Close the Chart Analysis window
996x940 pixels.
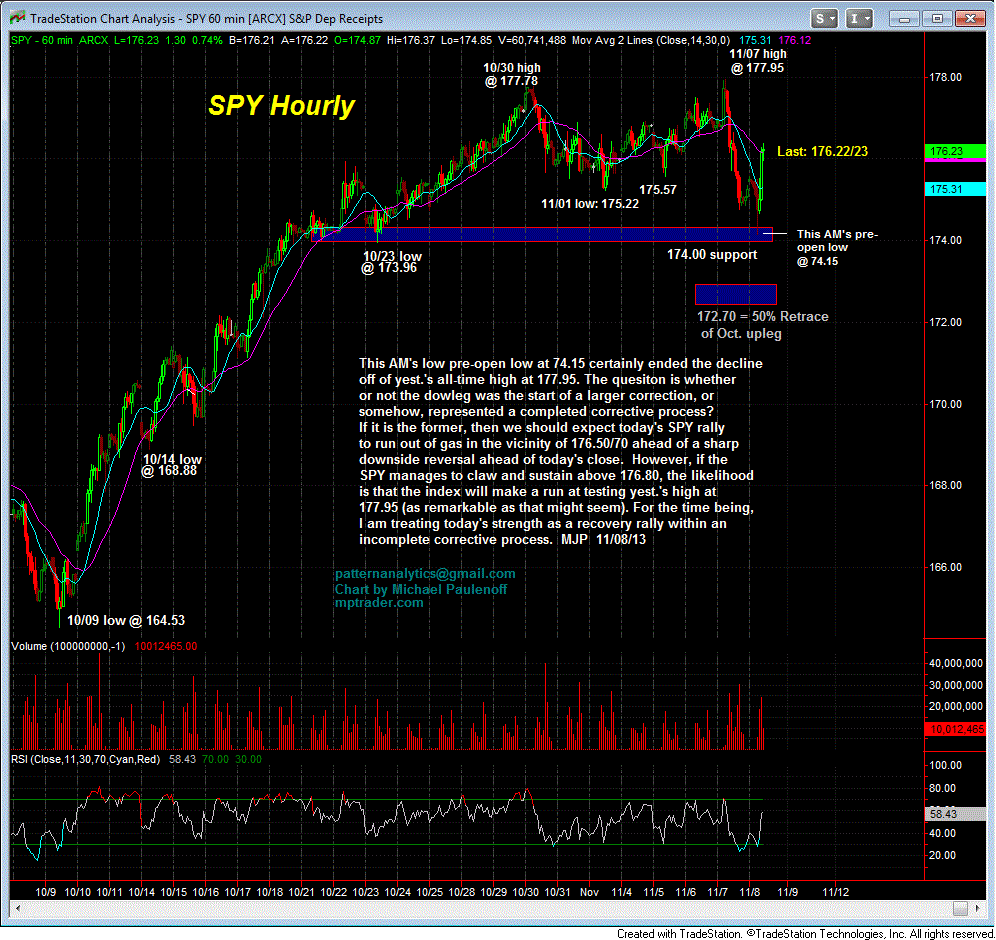click(970, 18)
